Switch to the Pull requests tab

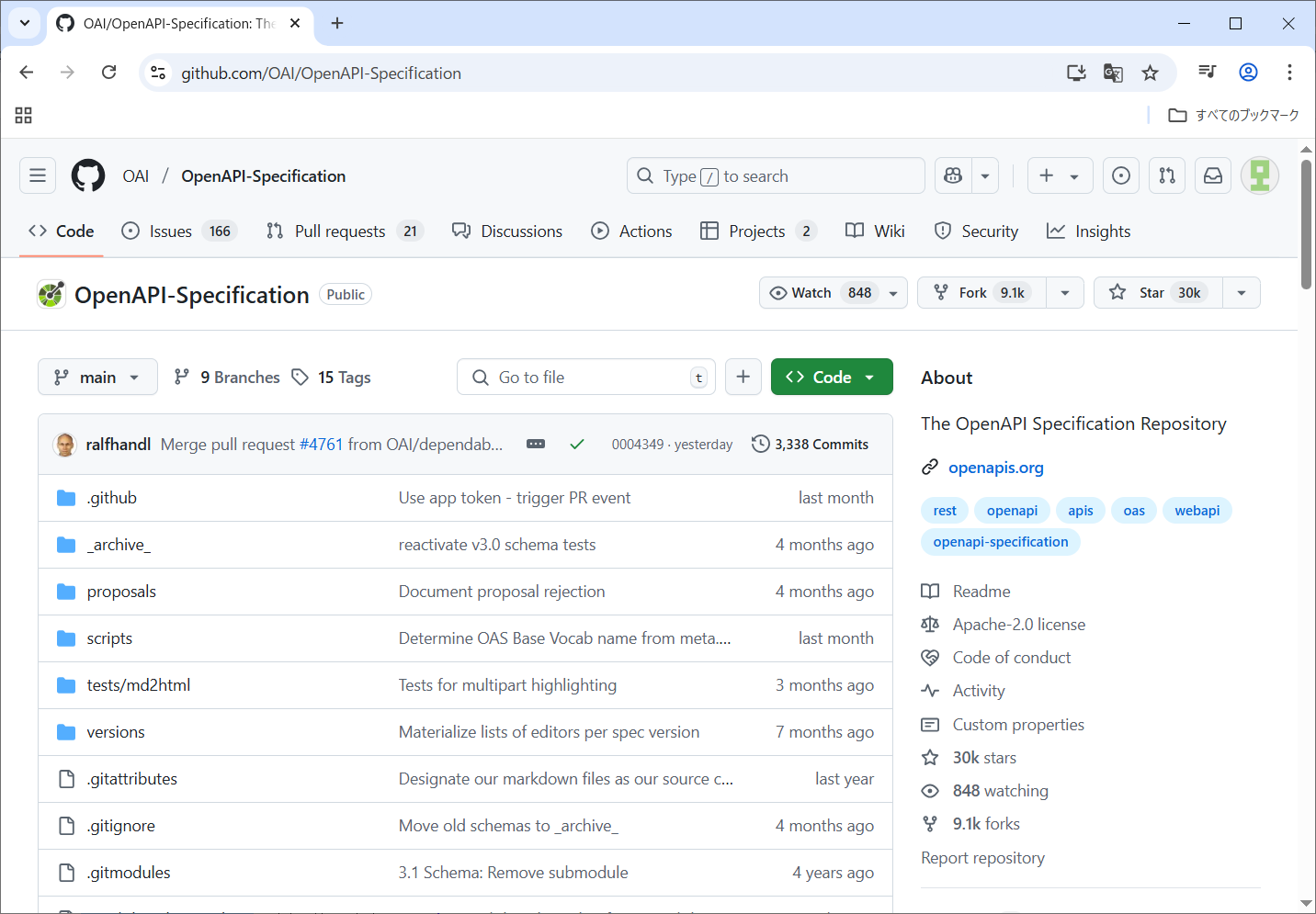[x=339, y=231]
